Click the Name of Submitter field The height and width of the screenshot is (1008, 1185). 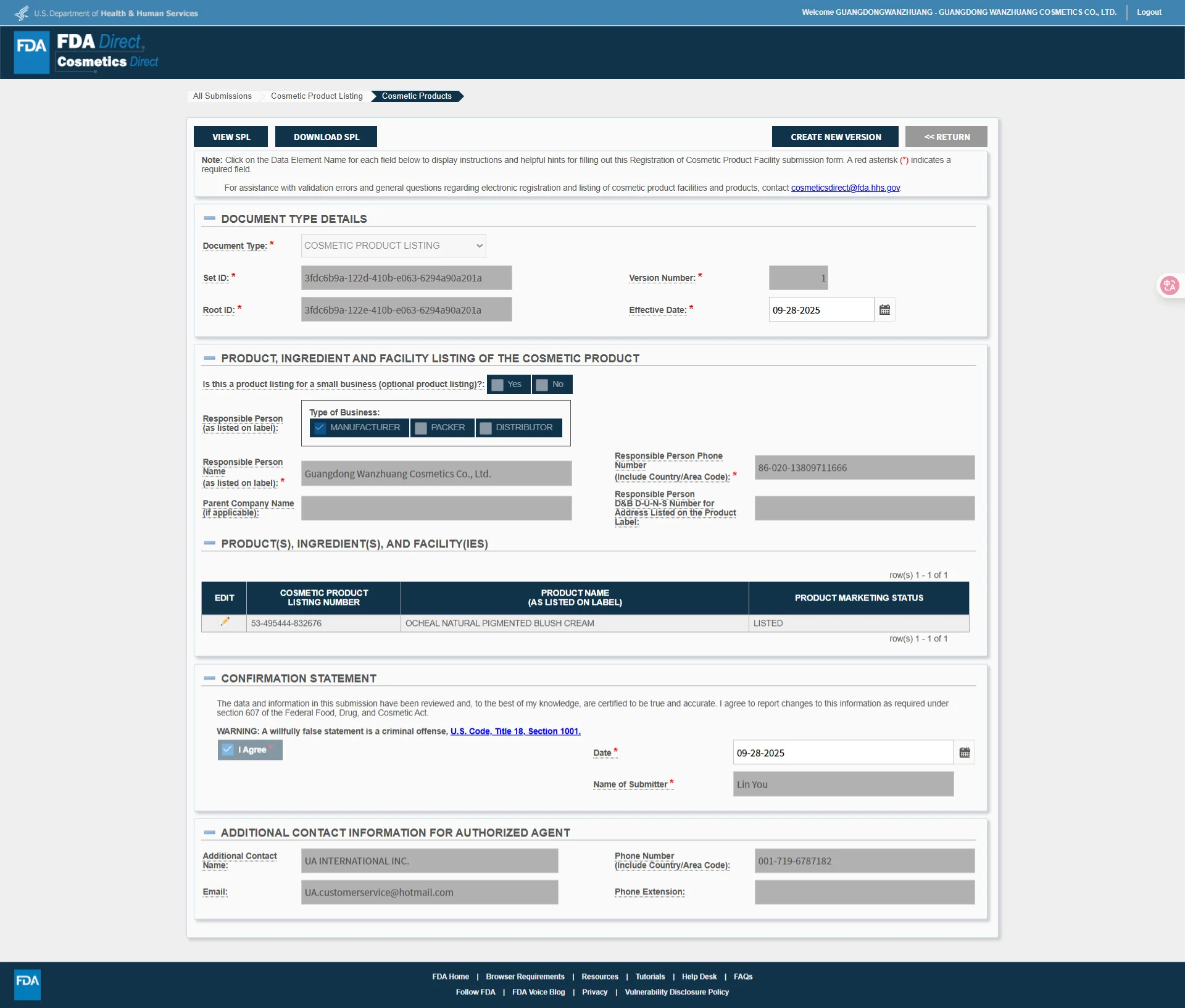pyautogui.click(x=843, y=784)
